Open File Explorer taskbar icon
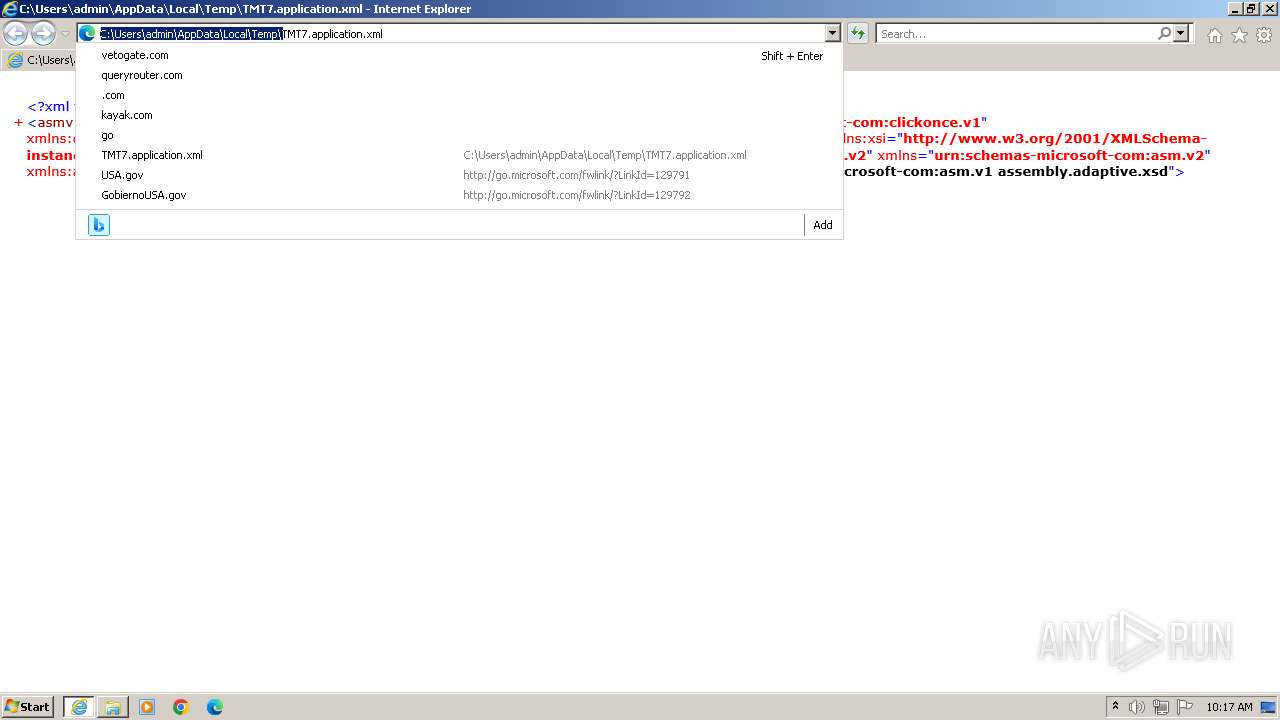Image resolution: width=1280 pixels, height=720 pixels. click(x=113, y=707)
